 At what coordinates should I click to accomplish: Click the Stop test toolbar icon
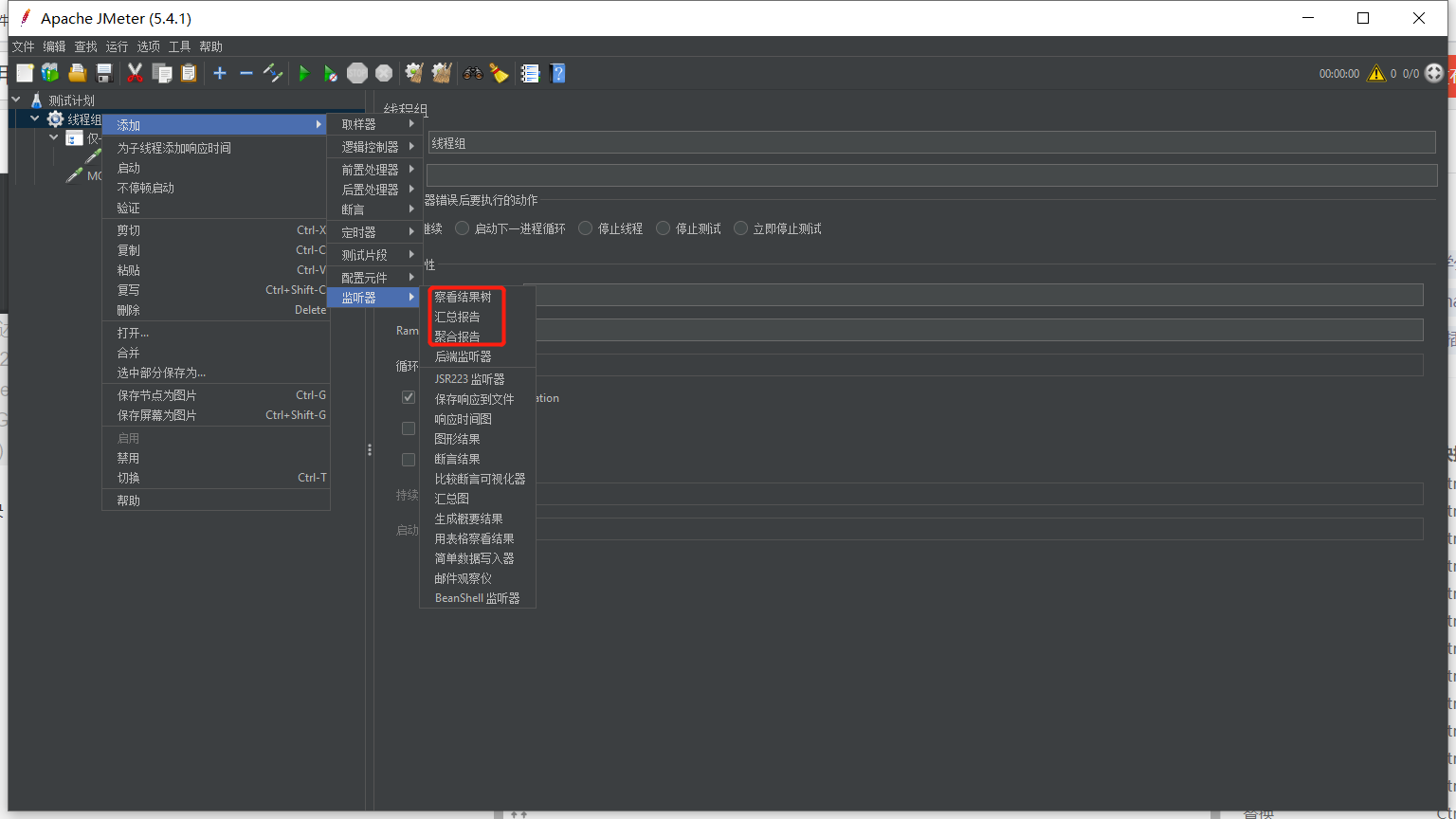357,73
